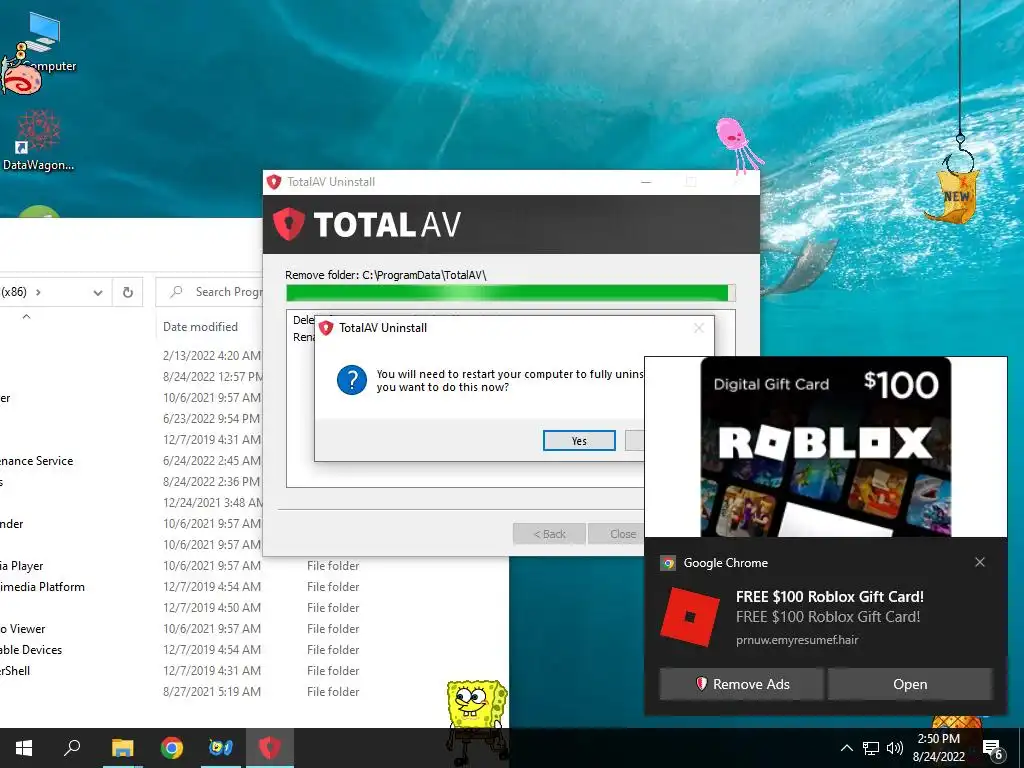Click the greyed Back button in the uninstaller

pos(549,534)
